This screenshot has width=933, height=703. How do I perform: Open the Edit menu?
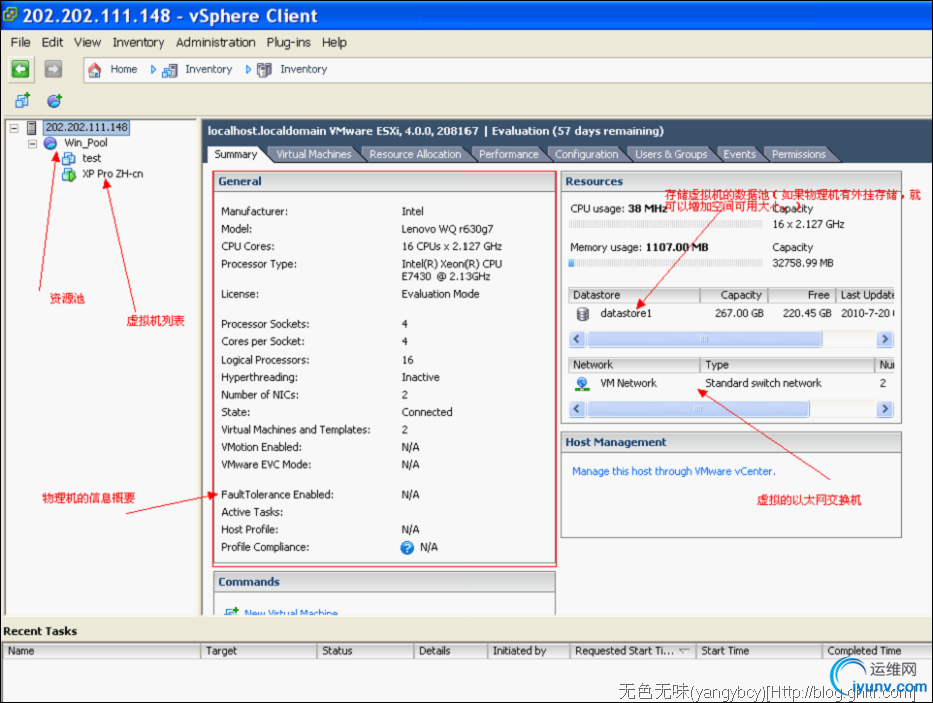[x=52, y=42]
